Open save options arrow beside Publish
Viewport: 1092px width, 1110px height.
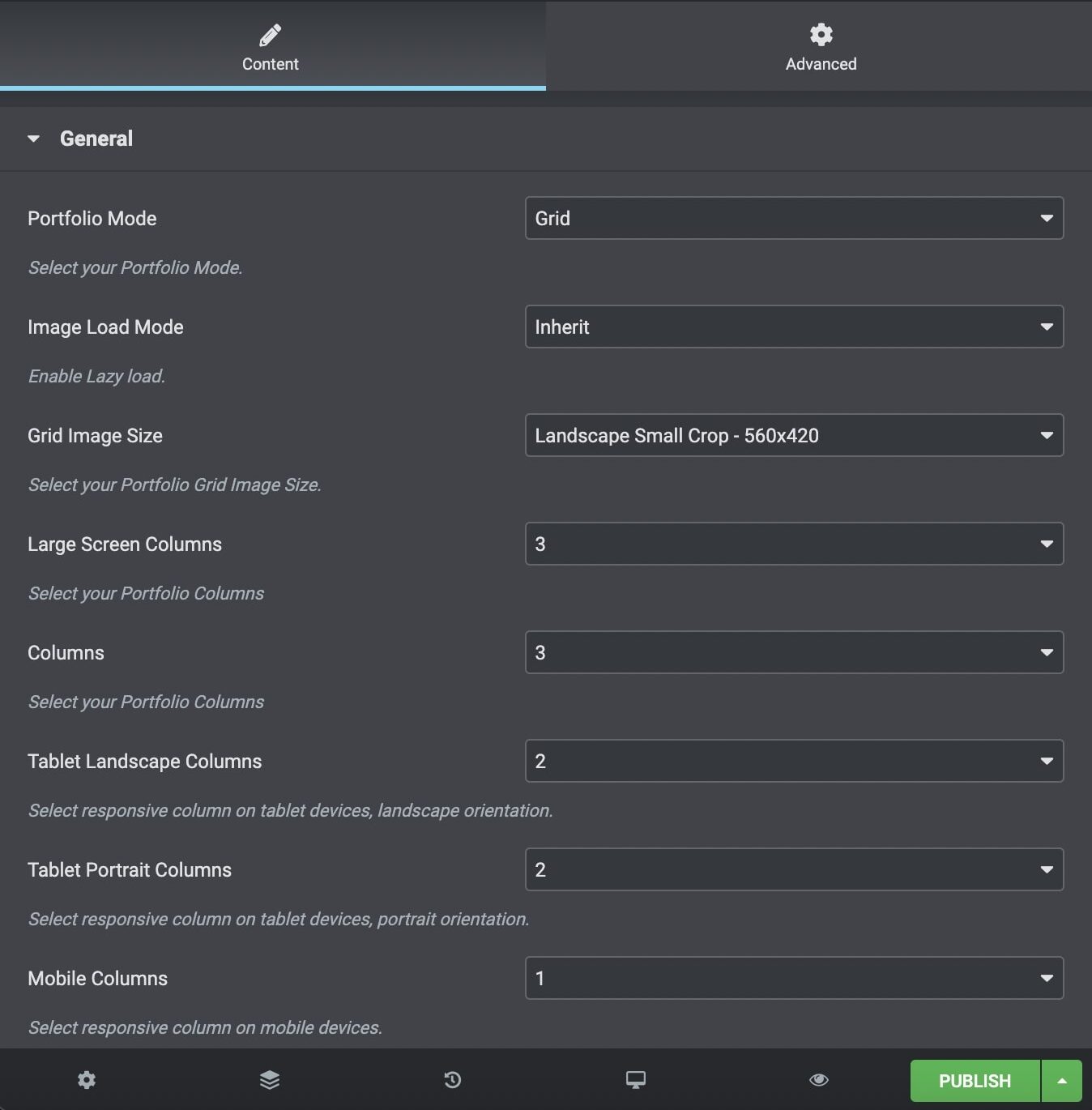coord(1062,1081)
